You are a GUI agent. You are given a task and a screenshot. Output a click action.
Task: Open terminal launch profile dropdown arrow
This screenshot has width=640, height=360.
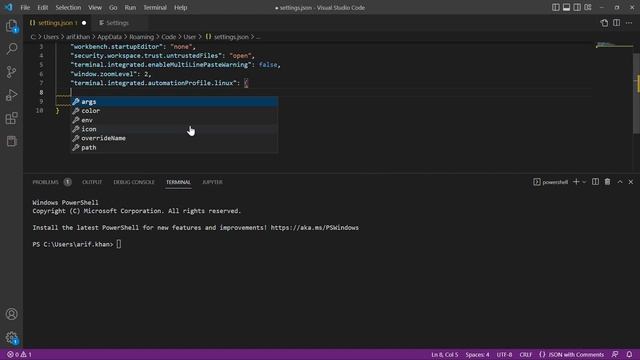coord(584,182)
